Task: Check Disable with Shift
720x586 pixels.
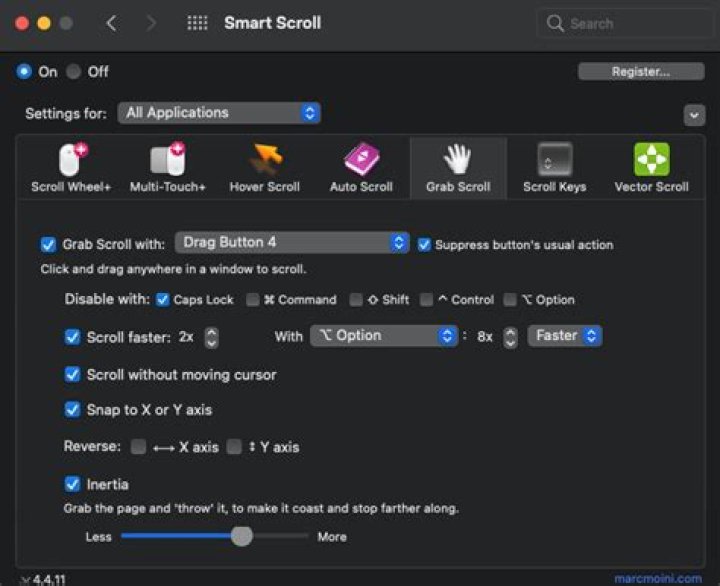Action: (356, 299)
